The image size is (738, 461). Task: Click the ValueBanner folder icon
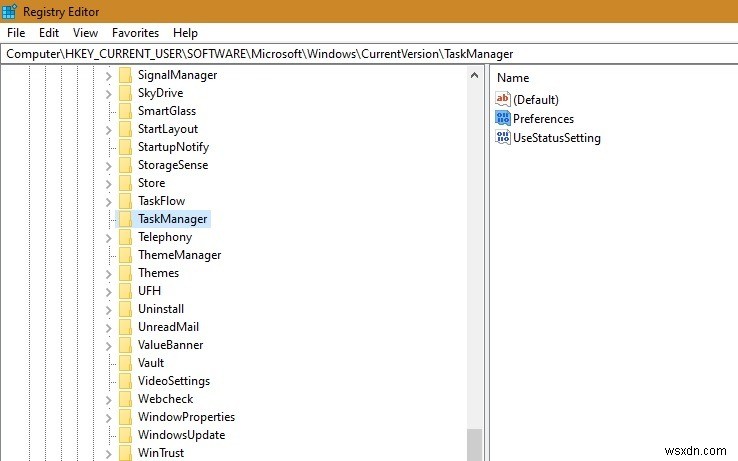[125, 345]
